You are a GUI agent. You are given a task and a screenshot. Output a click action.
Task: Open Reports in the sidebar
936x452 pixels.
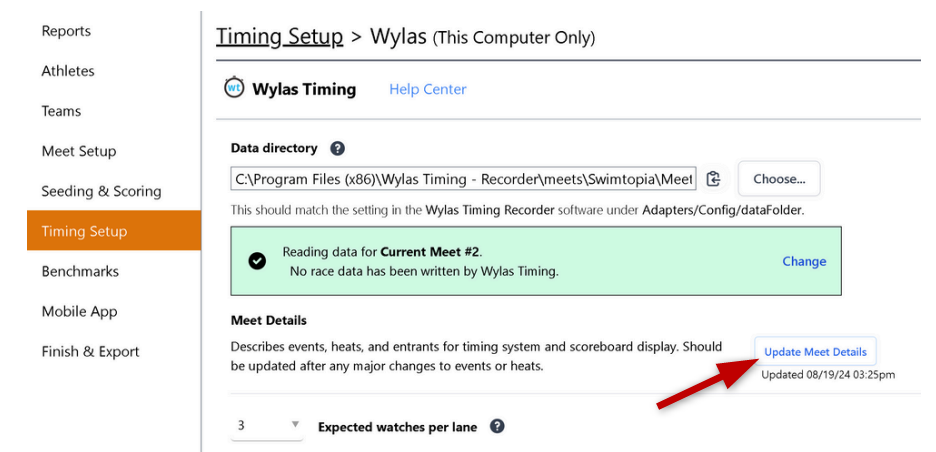coord(66,31)
